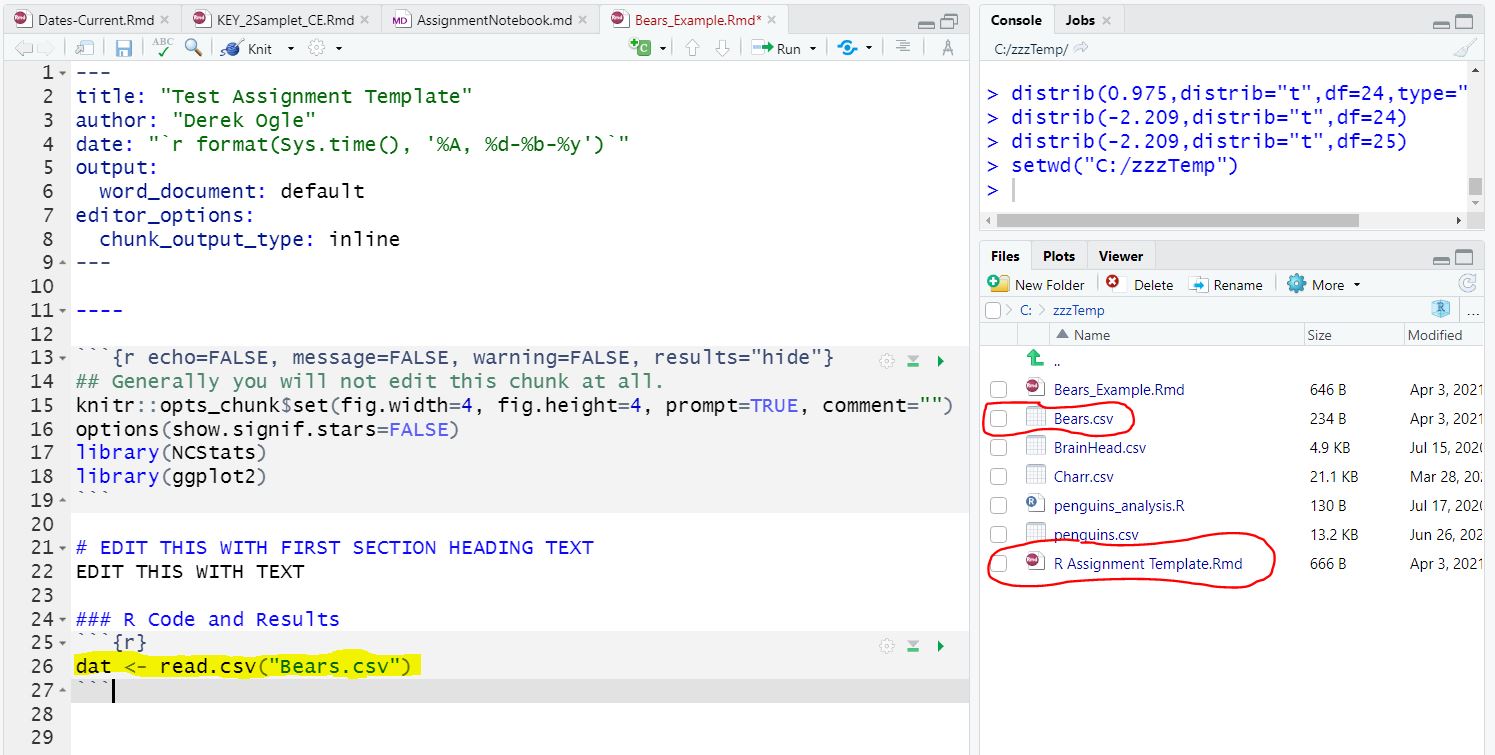Open Bears_Example.Rmd from the file list

(1119, 389)
